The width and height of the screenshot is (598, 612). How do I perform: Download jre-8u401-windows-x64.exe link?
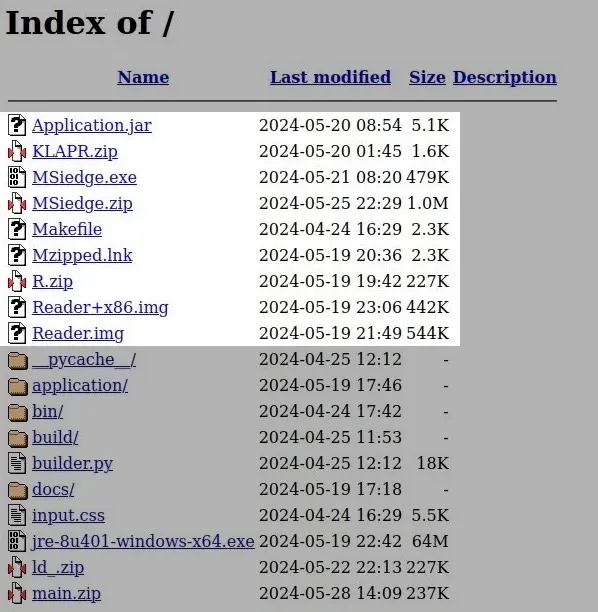pyautogui.click(x=143, y=541)
